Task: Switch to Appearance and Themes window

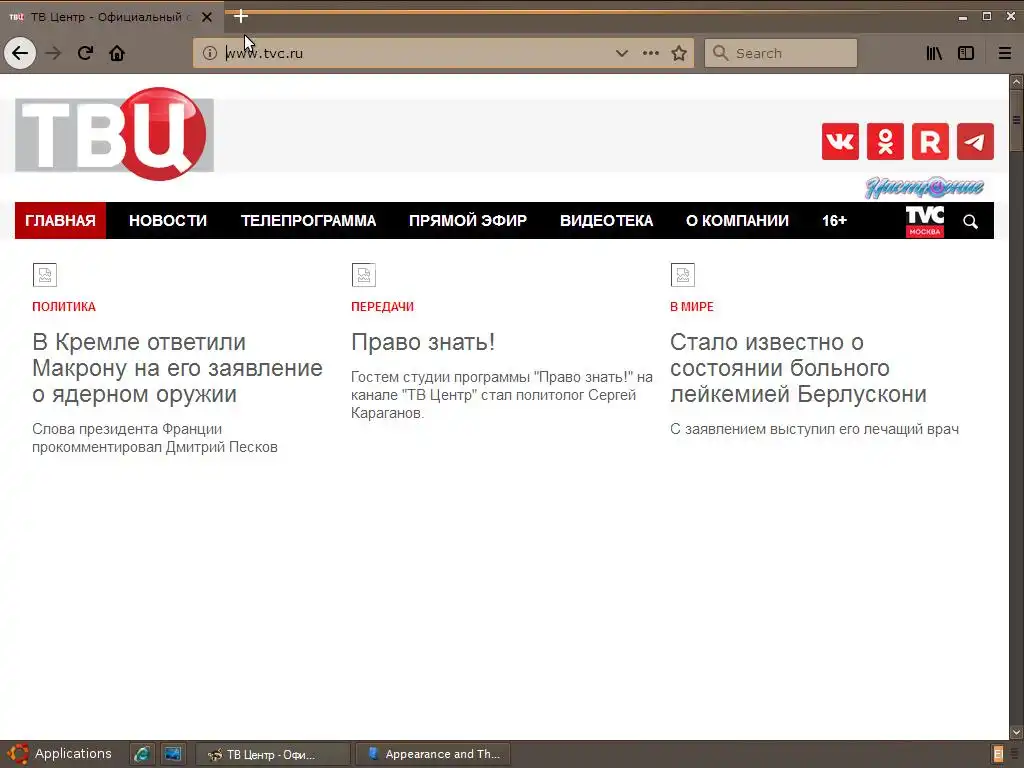Action: pos(433,754)
